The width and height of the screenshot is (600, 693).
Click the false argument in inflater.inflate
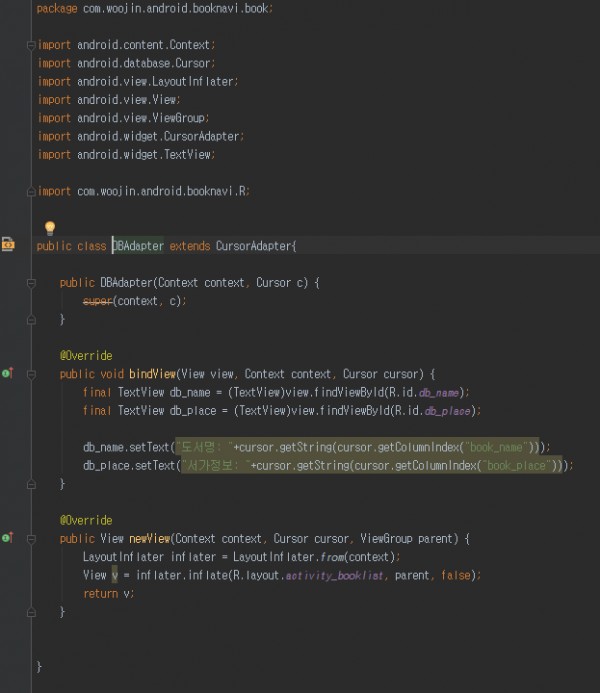(456, 575)
